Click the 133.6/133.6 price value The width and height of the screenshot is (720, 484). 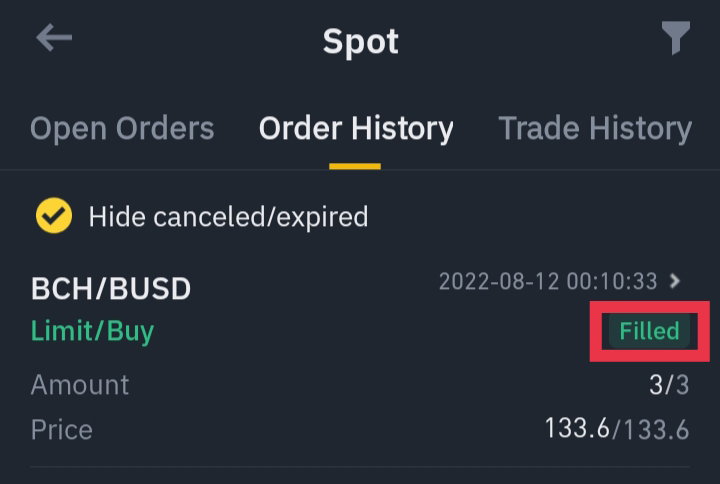(x=617, y=429)
